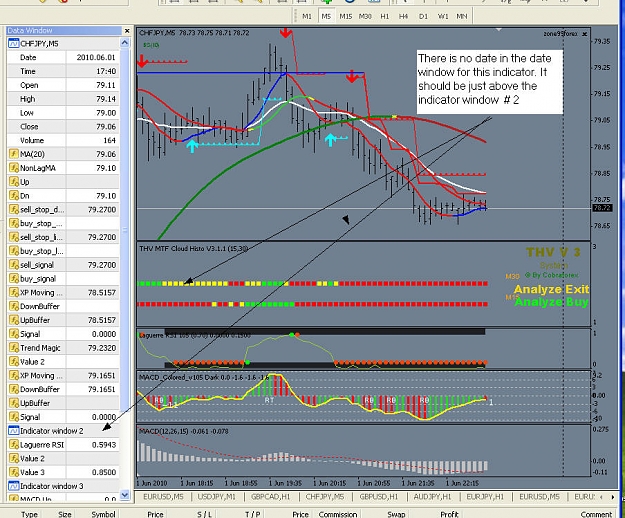Switch chart to H4 timeframe

click(x=403, y=16)
